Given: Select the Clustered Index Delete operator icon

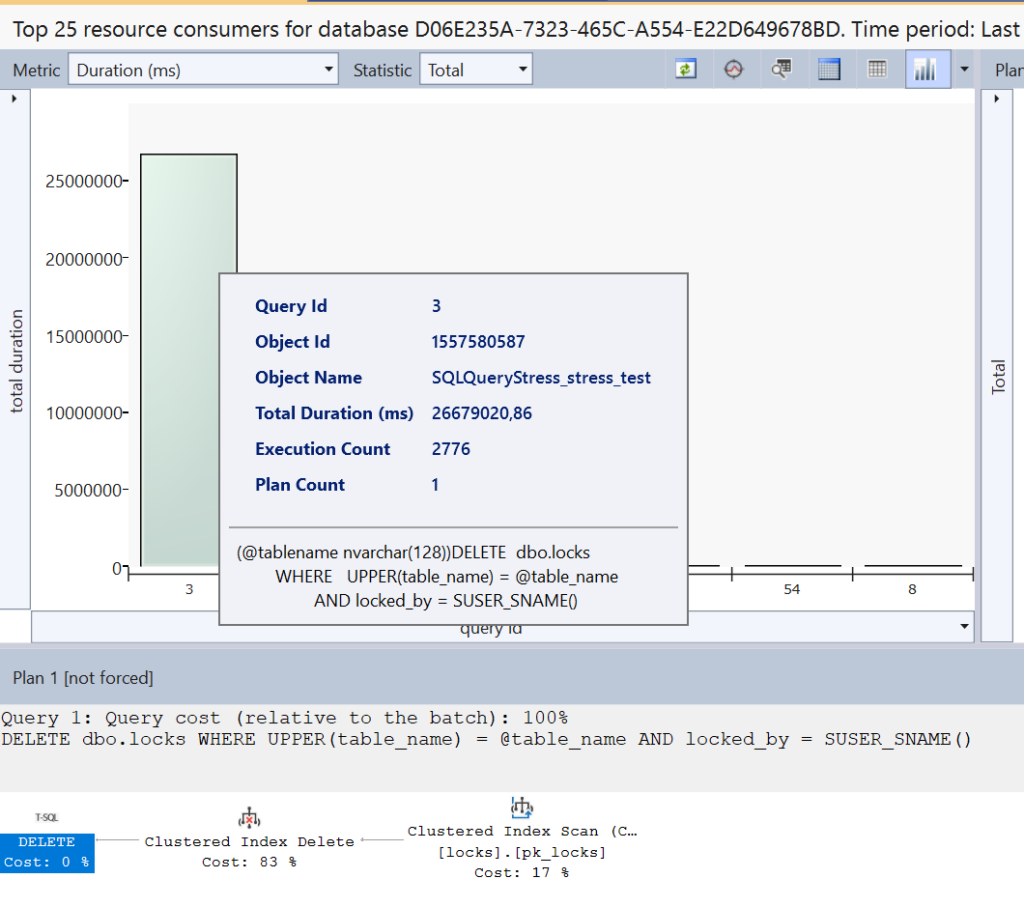Looking at the screenshot, I should (x=249, y=819).
